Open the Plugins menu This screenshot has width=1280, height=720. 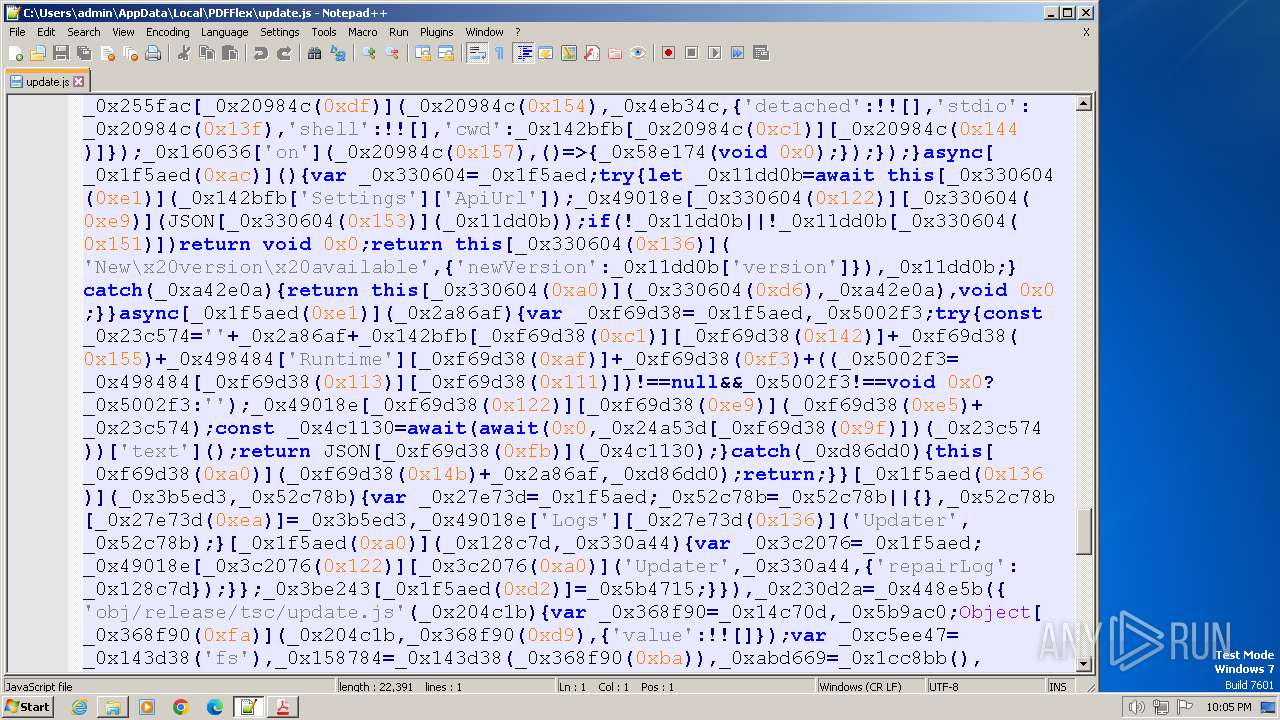click(437, 32)
